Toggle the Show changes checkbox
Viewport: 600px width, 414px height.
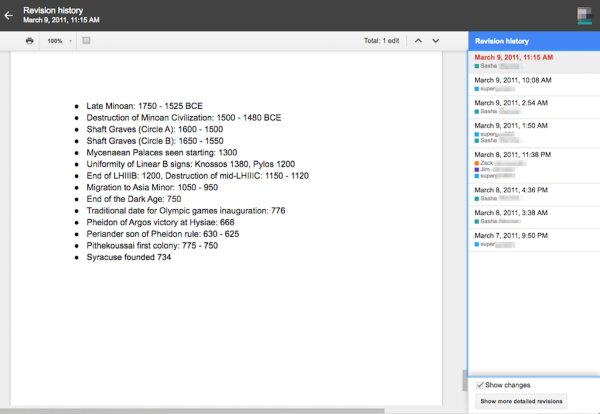pyautogui.click(x=480, y=385)
